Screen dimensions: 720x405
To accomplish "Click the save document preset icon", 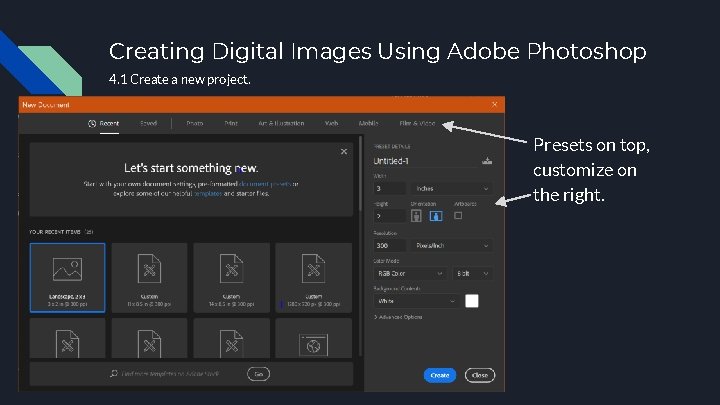I will (x=487, y=161).
